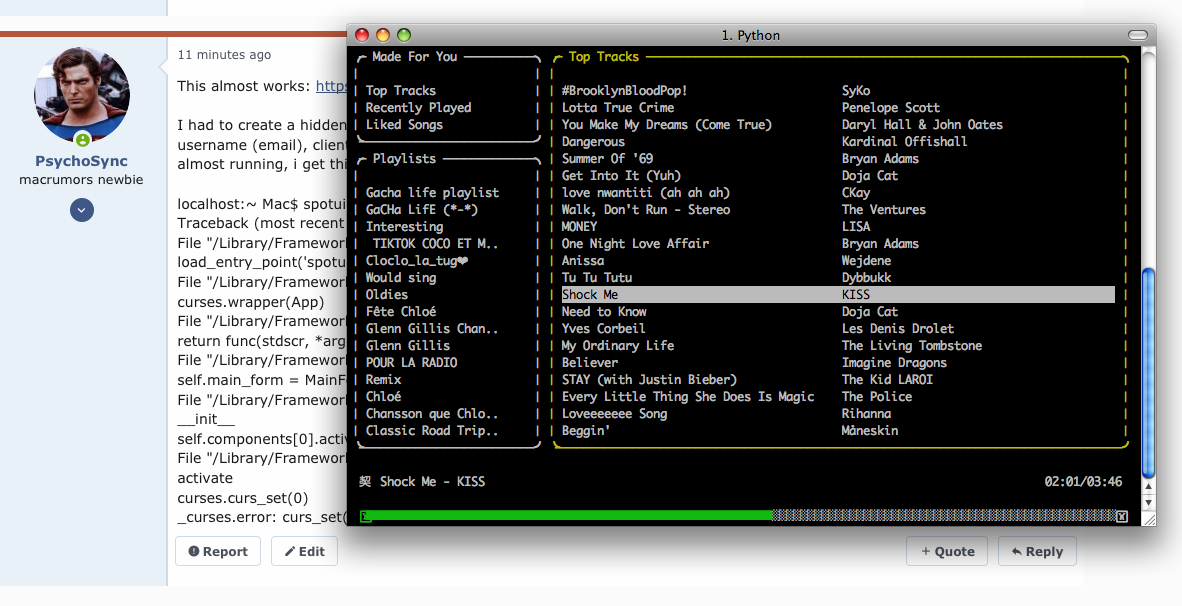Select track love nwantiti (ah ah ah)
The image size is (1182, 606).
pyautogui.click(x=645, y=192)
